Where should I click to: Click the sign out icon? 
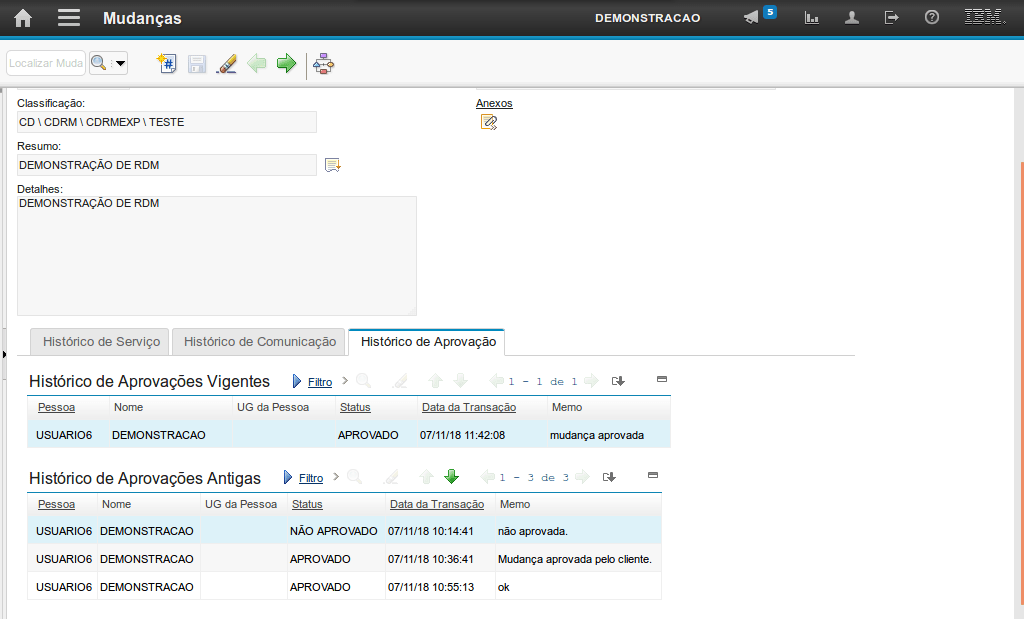pos(891,18)
